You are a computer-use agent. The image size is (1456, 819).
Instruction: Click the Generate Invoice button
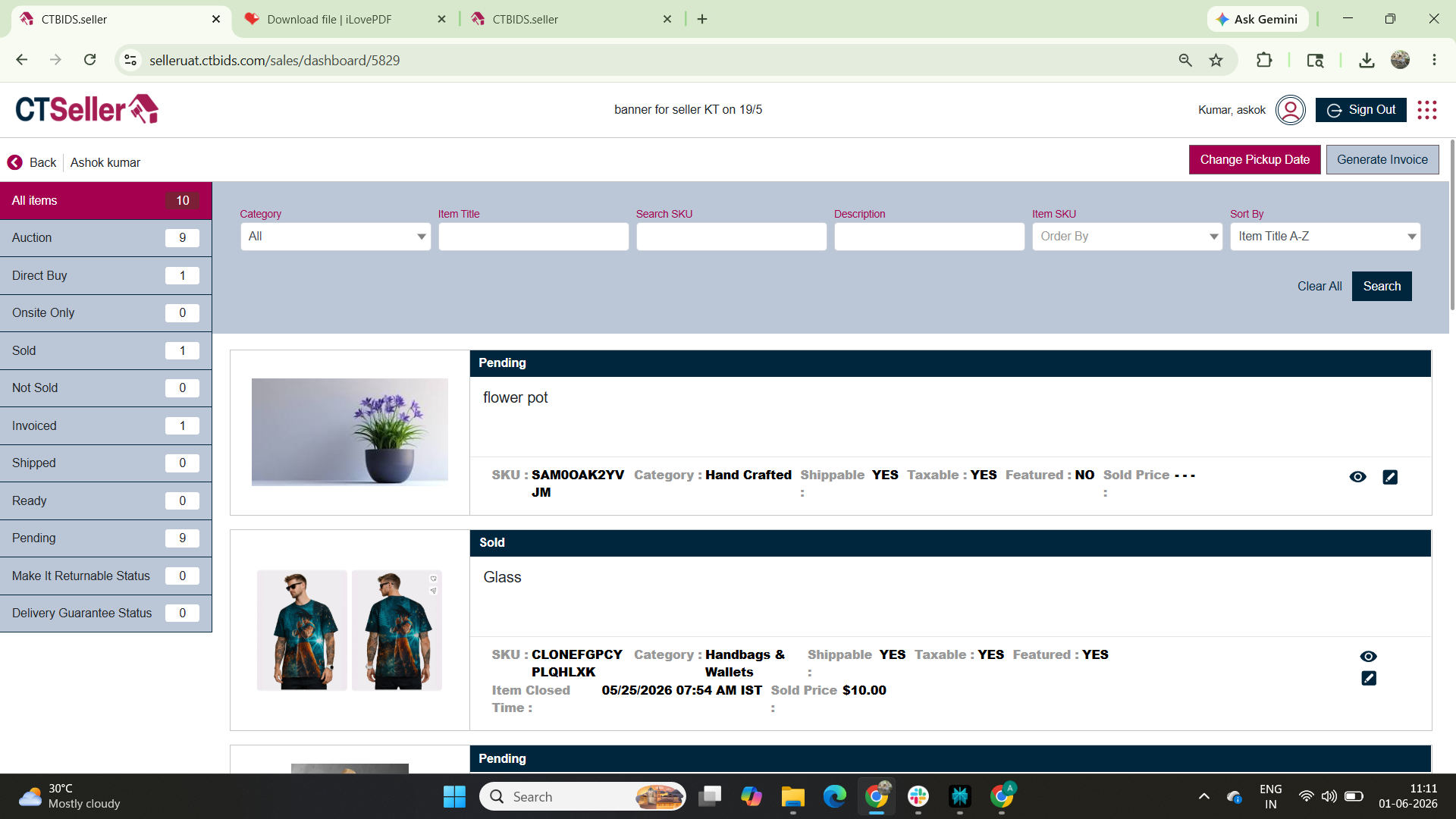[x=1382, y=160]
